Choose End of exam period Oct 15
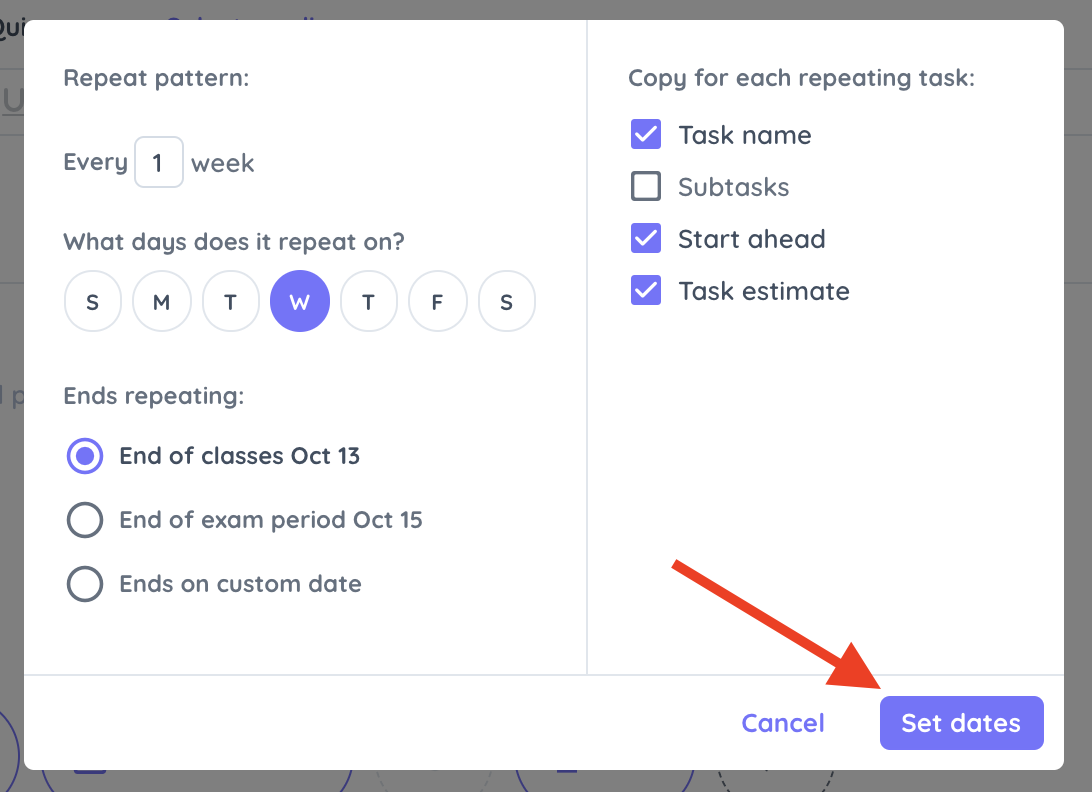 (85, 520)
